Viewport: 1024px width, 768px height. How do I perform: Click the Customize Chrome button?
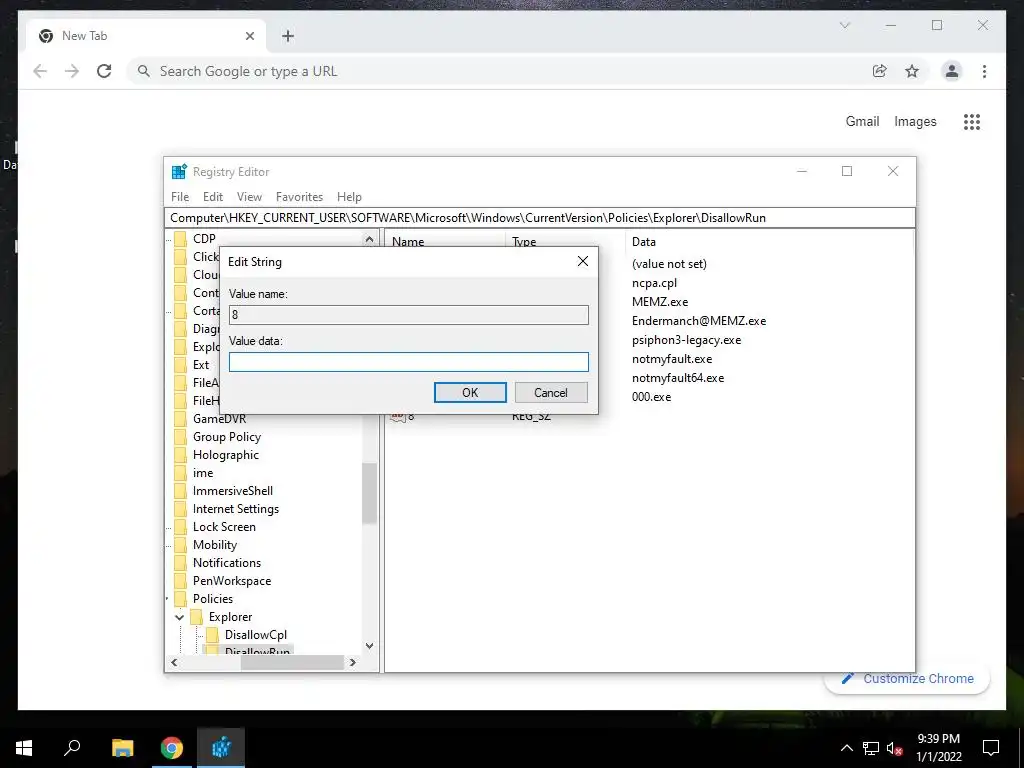click(907, 679)
